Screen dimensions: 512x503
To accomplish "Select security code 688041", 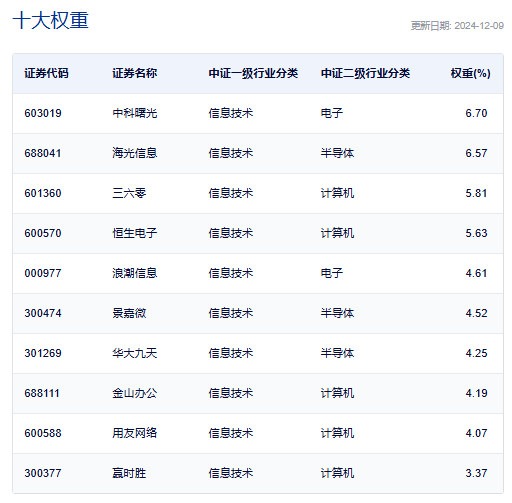I will click(43, 153).
